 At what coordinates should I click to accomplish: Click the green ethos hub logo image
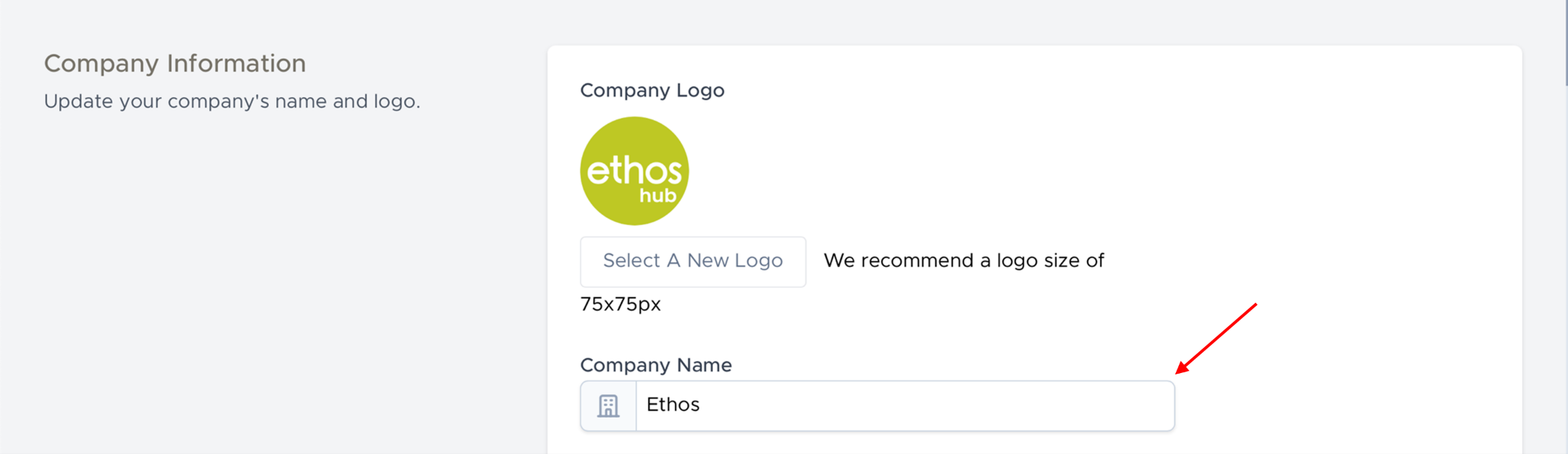pyautogui.click(x=634, y=171)
